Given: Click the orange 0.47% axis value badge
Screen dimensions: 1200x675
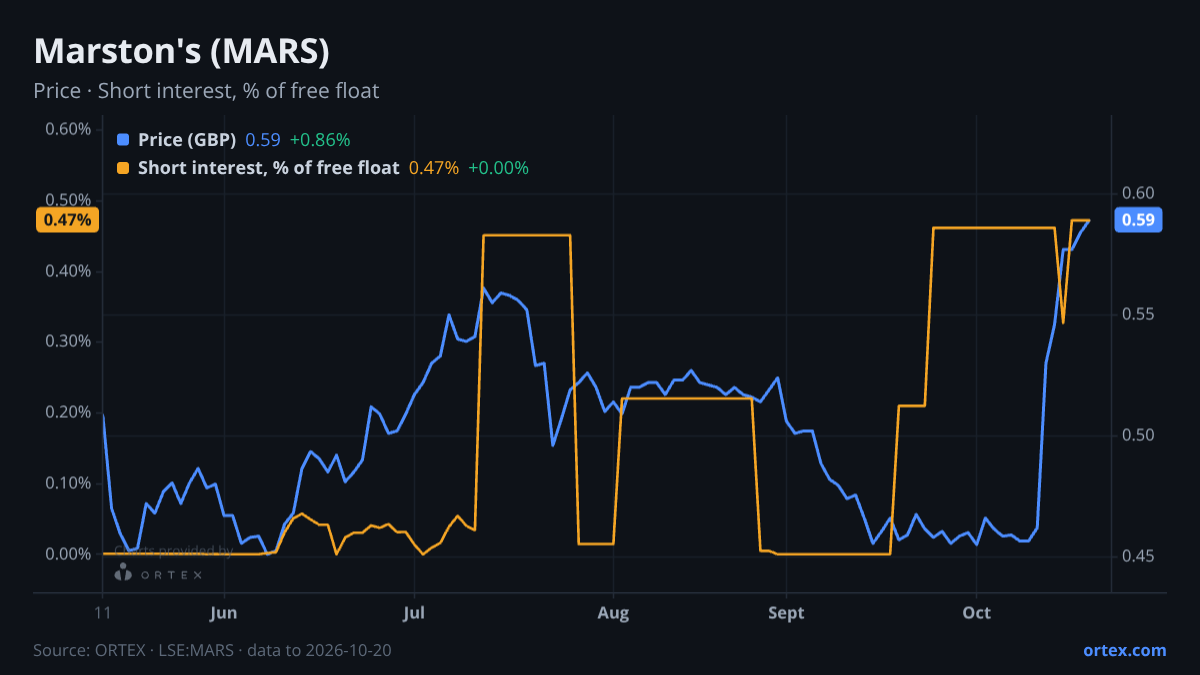Looking at the screenshot, I should click(67, 220).
